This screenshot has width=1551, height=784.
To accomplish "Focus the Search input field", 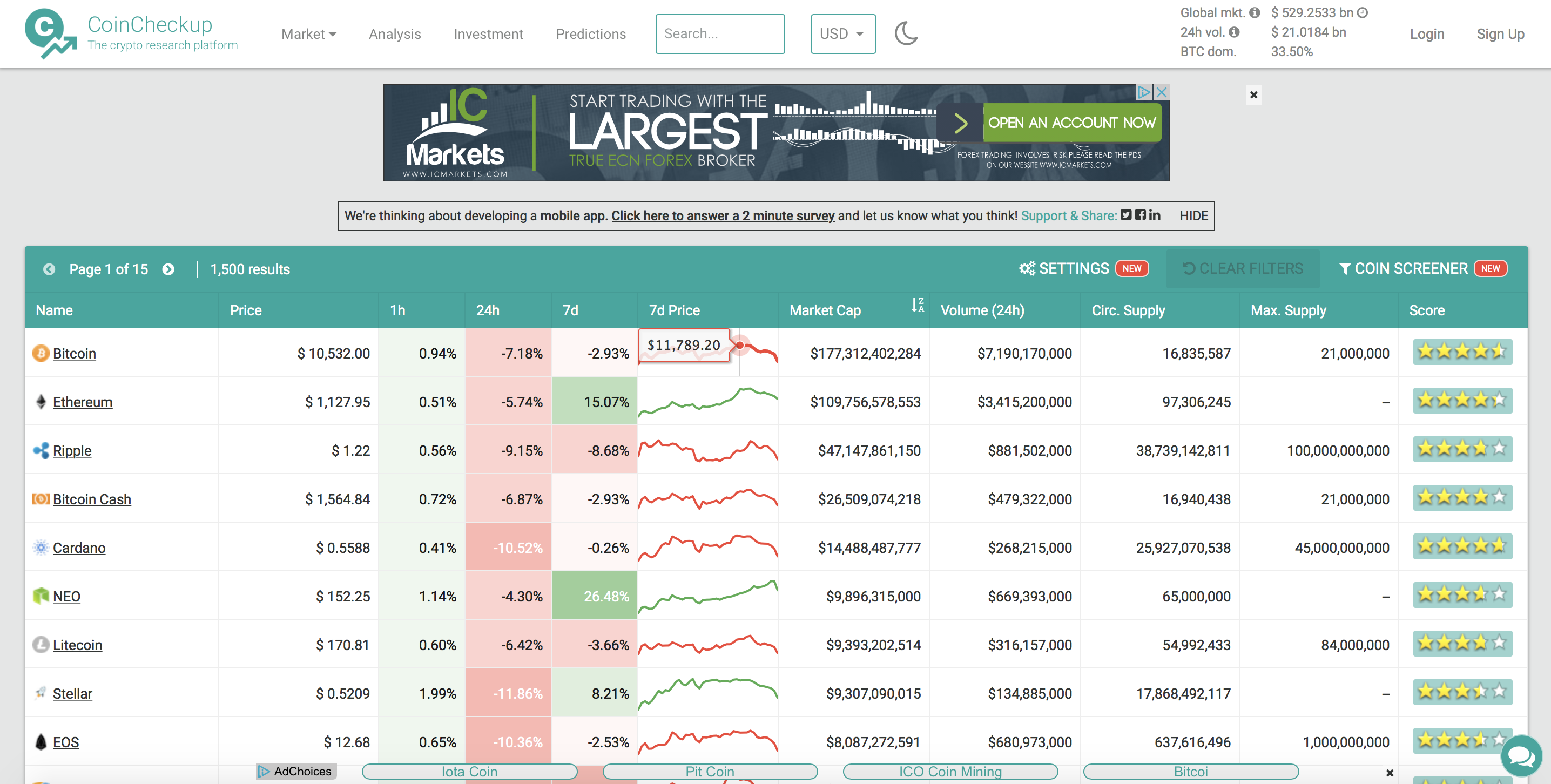I will 719,35.
